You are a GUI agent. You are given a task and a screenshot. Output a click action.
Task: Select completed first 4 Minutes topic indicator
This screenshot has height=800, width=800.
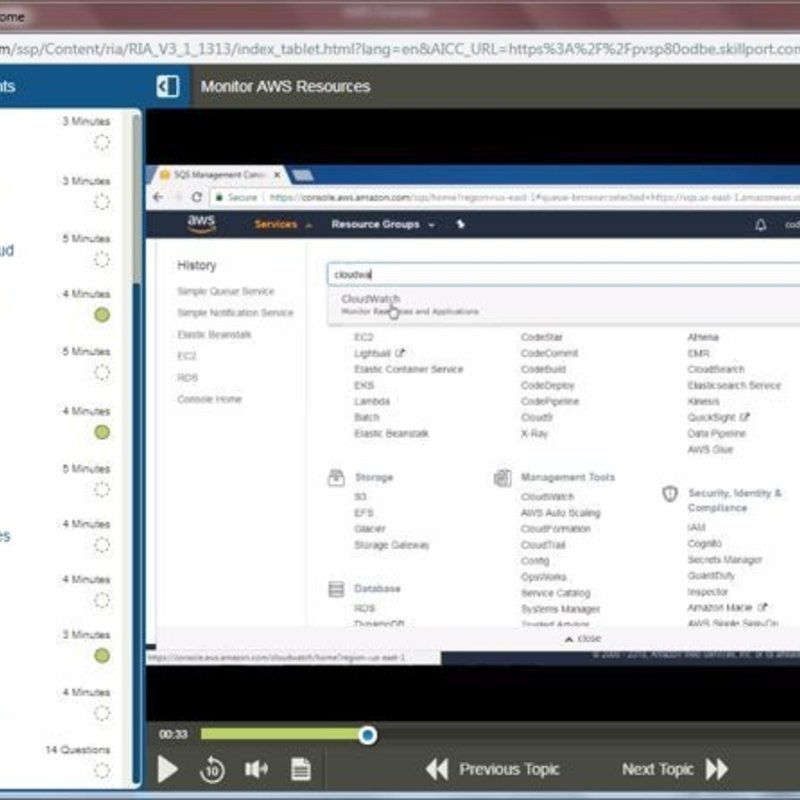(102, 315)
